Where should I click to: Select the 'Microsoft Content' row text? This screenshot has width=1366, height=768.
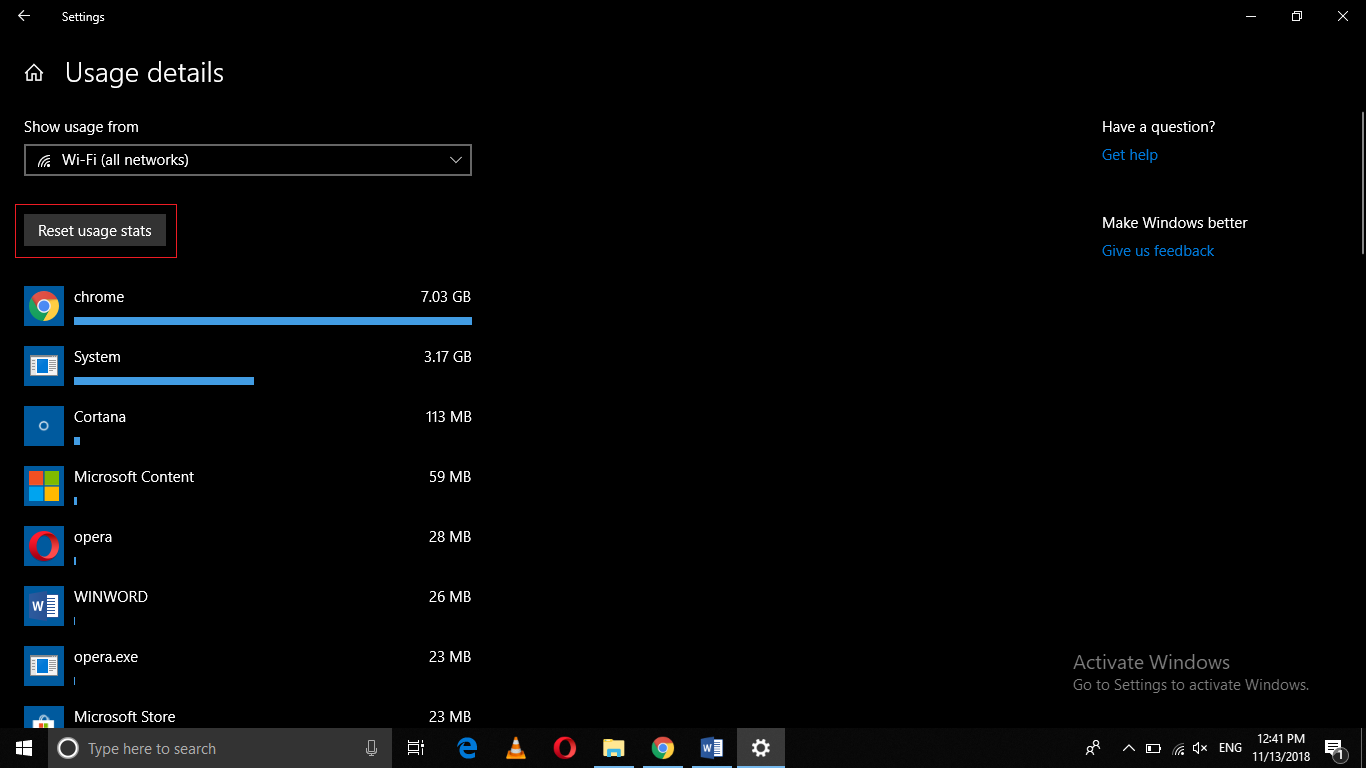134,477
